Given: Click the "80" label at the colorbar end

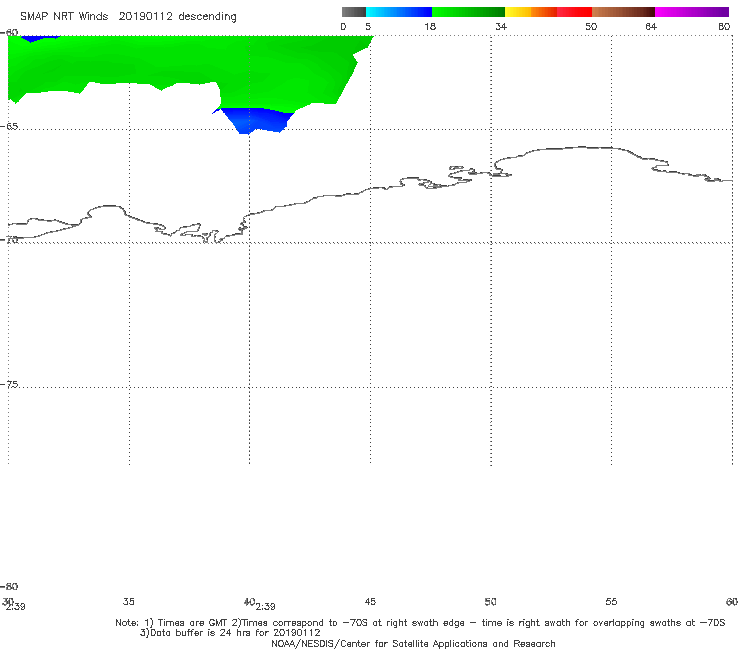Looking at the screenshot, I should tap(724, 26).
